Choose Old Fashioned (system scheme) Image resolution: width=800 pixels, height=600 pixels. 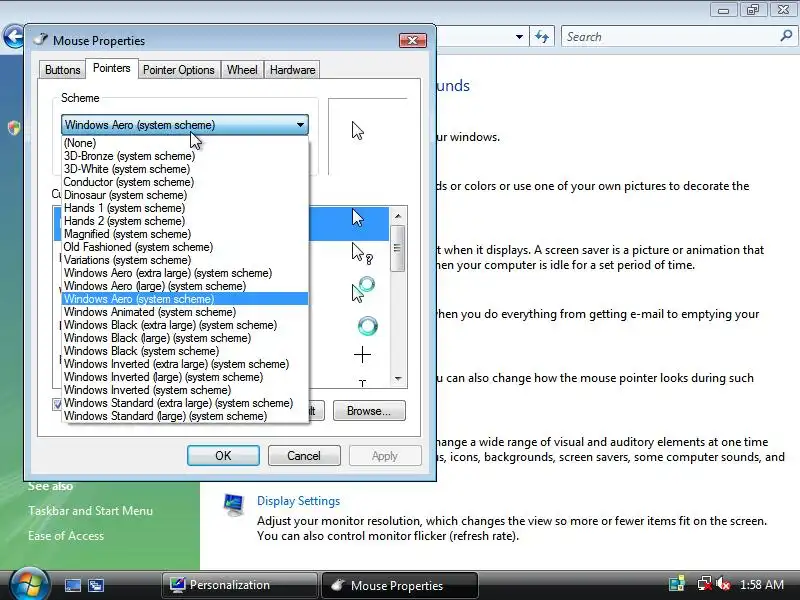pos(185,247)
